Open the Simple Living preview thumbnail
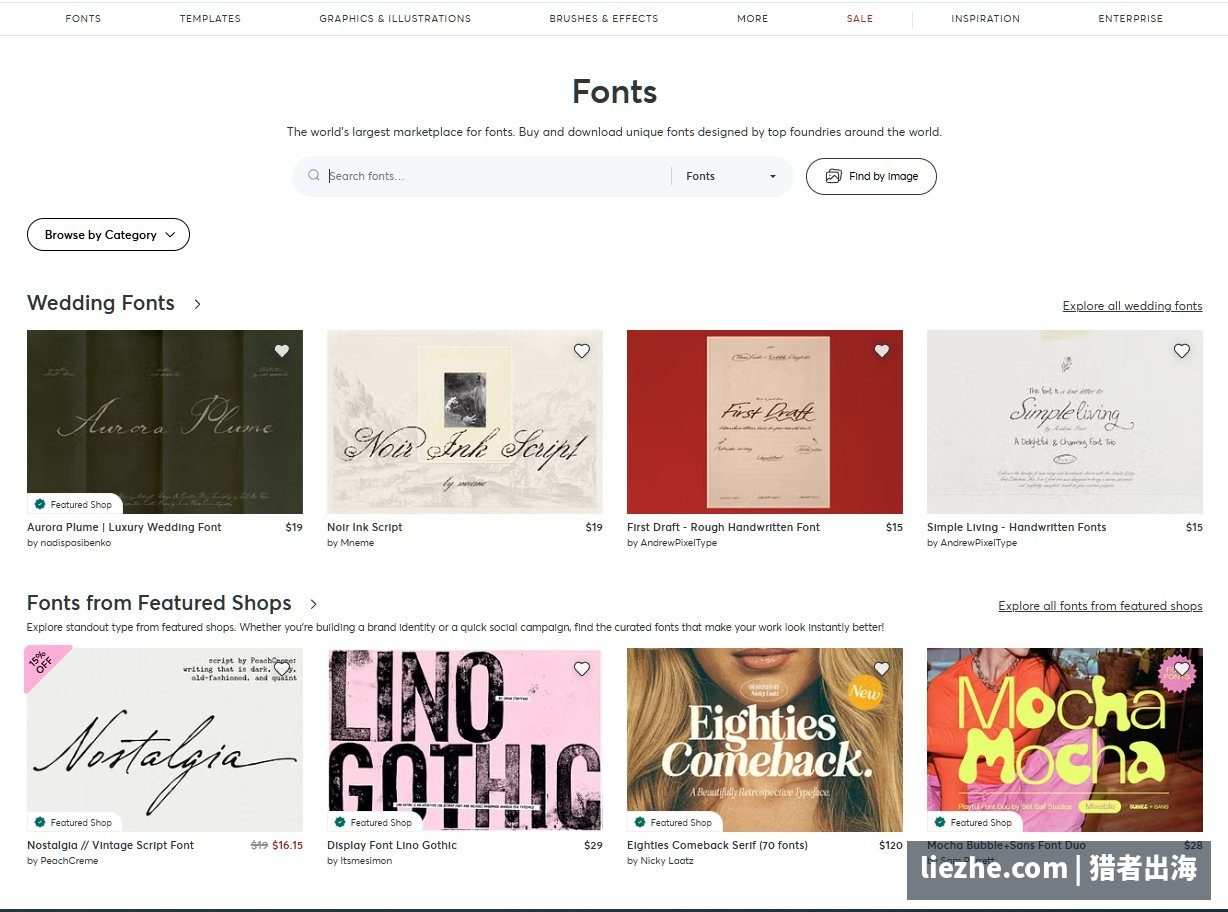 [x=1065, y=422]
